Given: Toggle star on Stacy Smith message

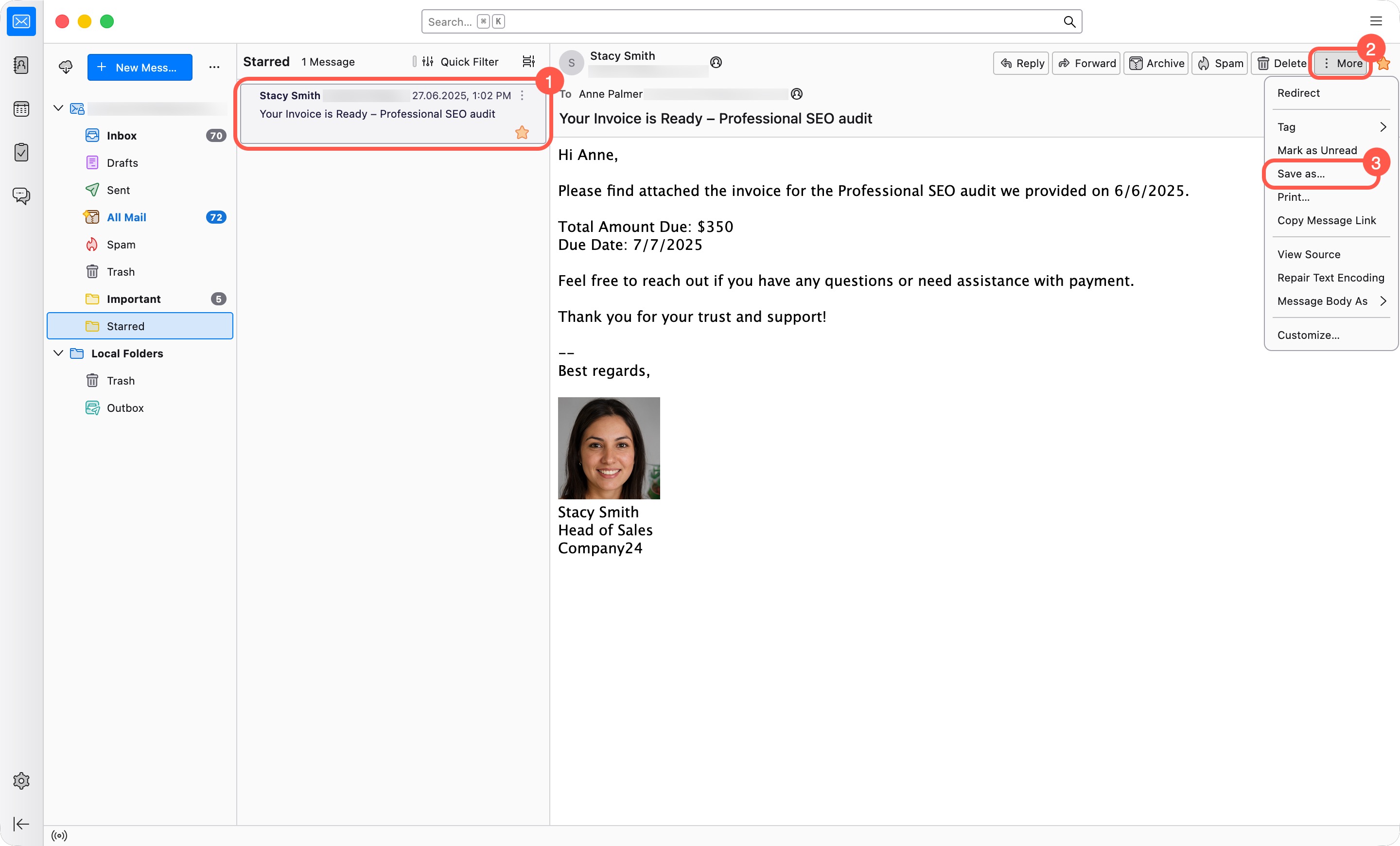Looking at the screenshot, I should 522,133.
